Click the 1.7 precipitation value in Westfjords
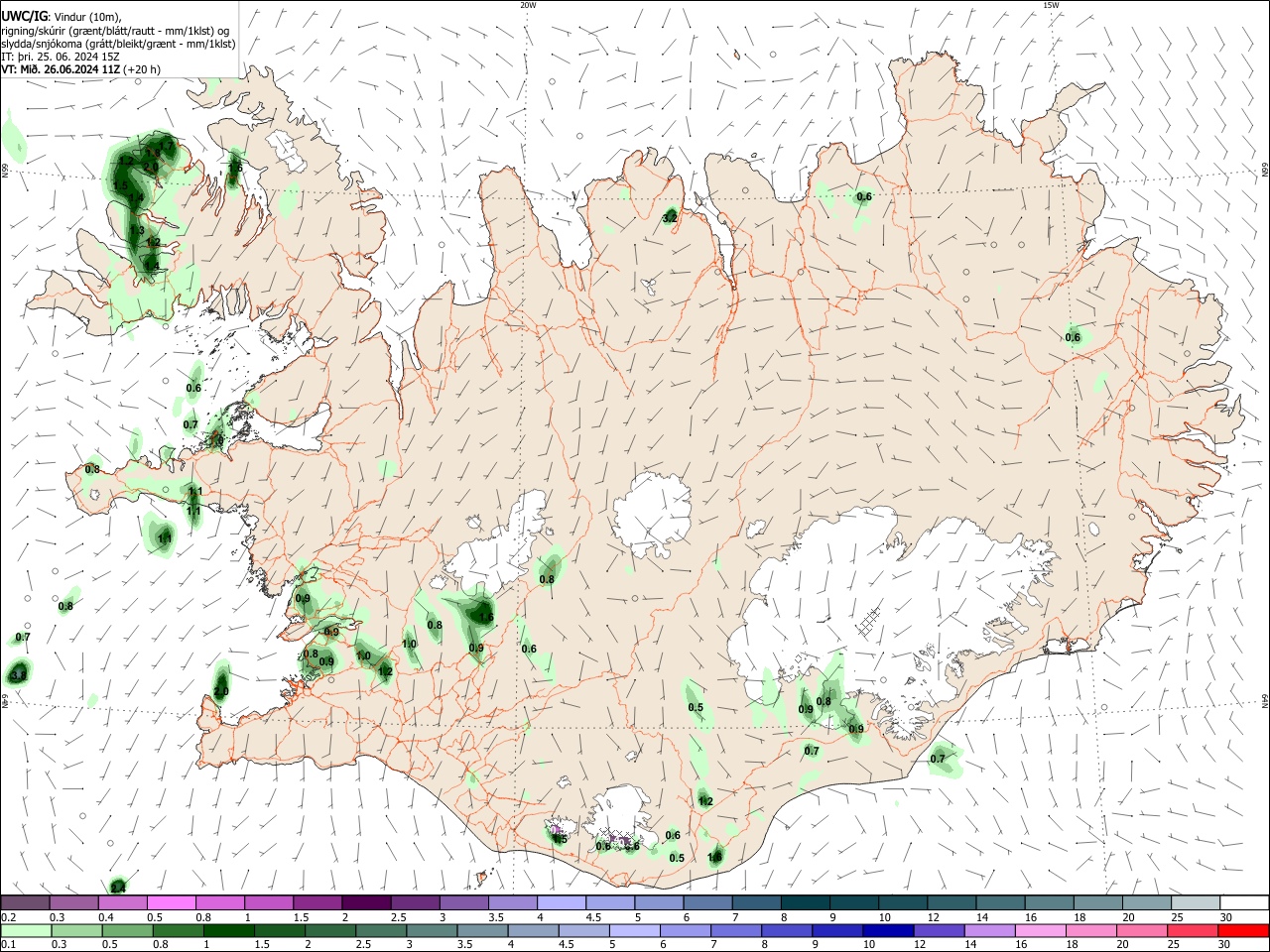 [x=167, y=146]
